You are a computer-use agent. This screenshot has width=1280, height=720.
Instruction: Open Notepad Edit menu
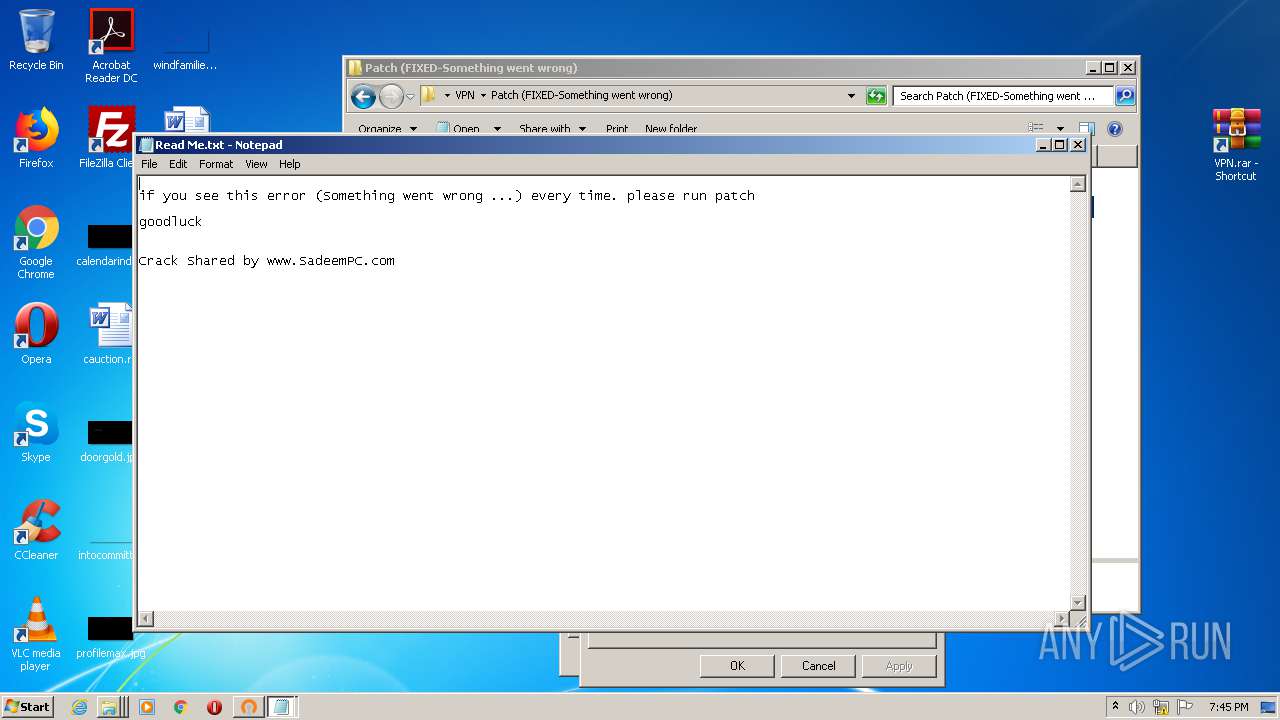tap(178, 164)
